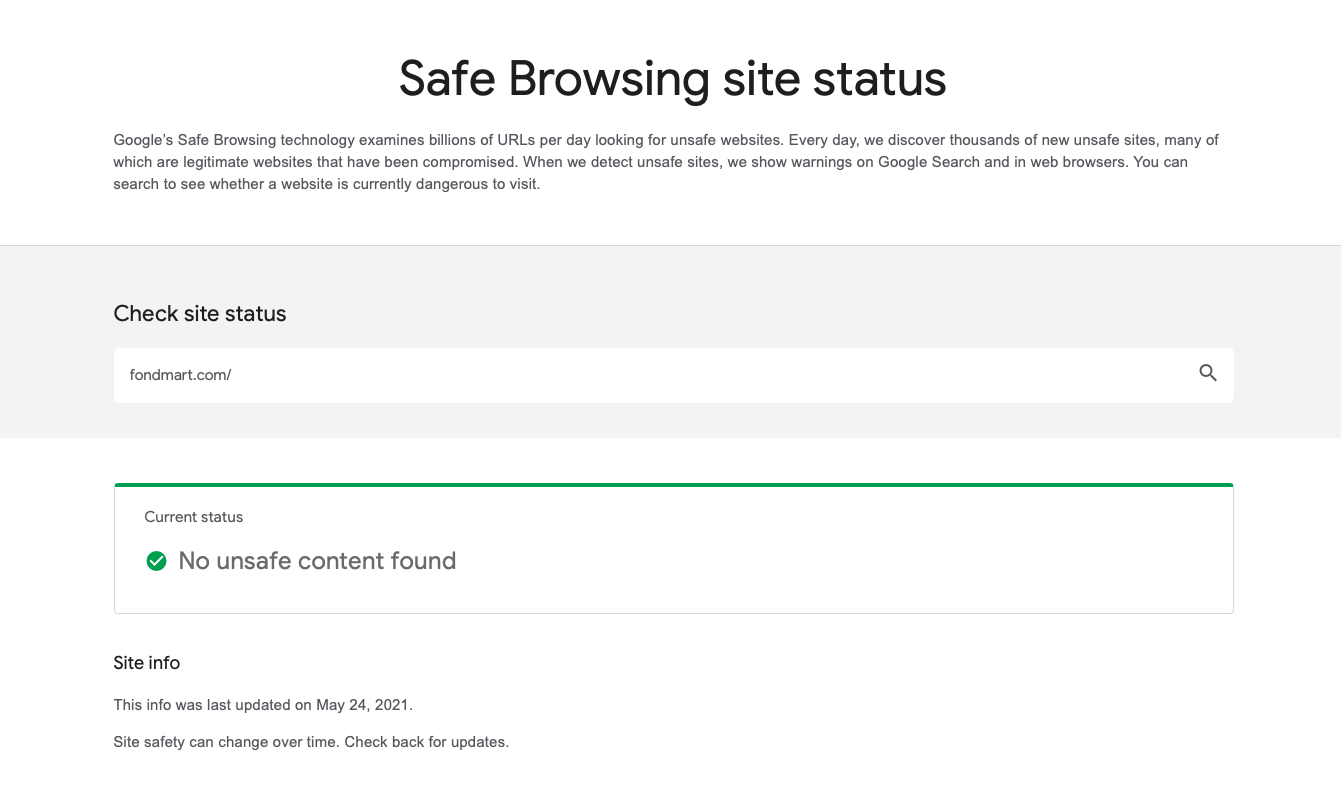The height and width of the screenshot is (787, 1341).
Task: Click the "This info was last updated" line
Action: click(x=213, y=705)
